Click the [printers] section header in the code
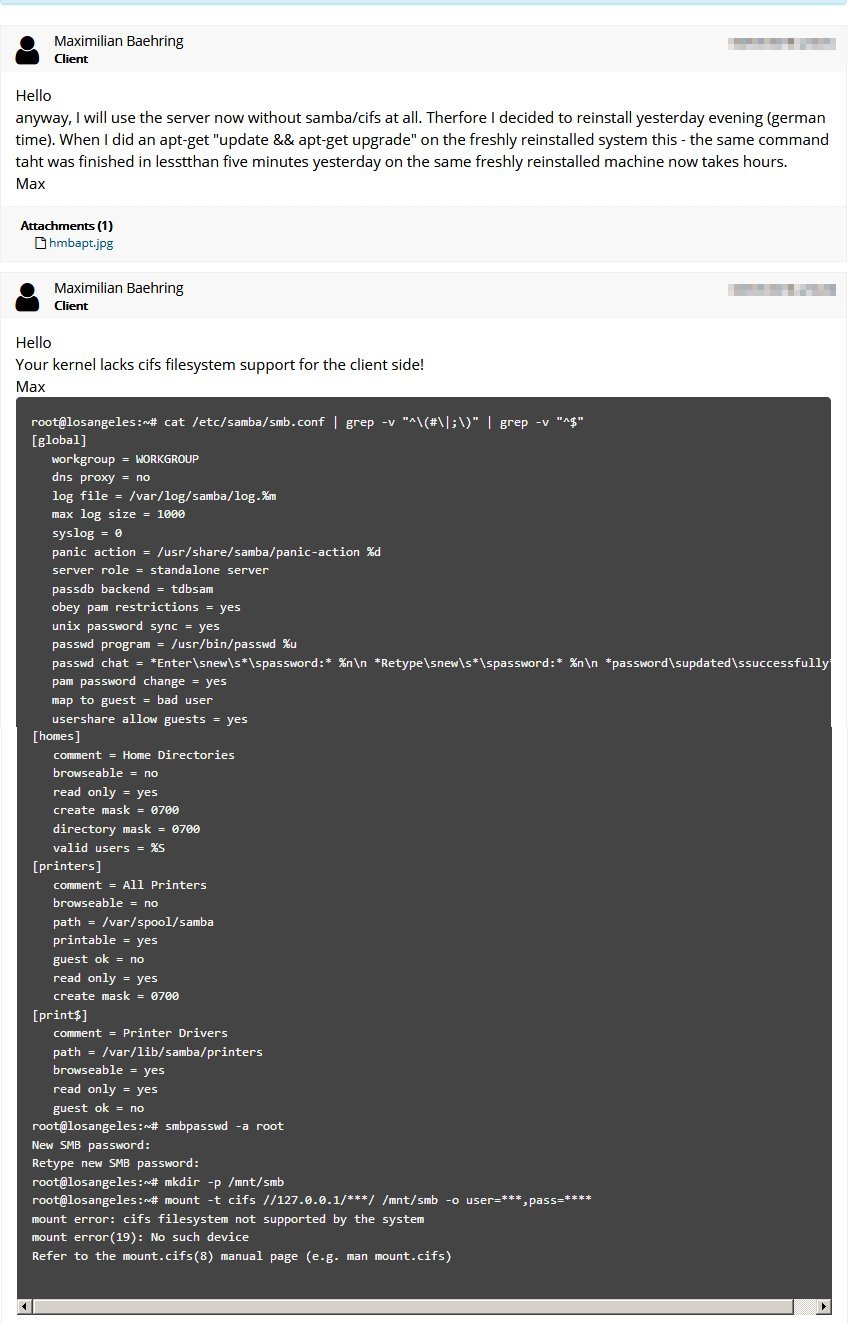850x1324 pixels. coord(66,866)
